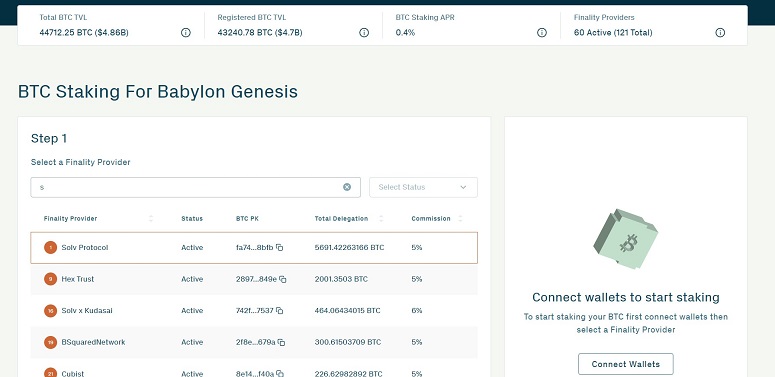The image size is (775, 377).
Task: Click Solv Protocol rank badge
Action: [x=50, y=248]
